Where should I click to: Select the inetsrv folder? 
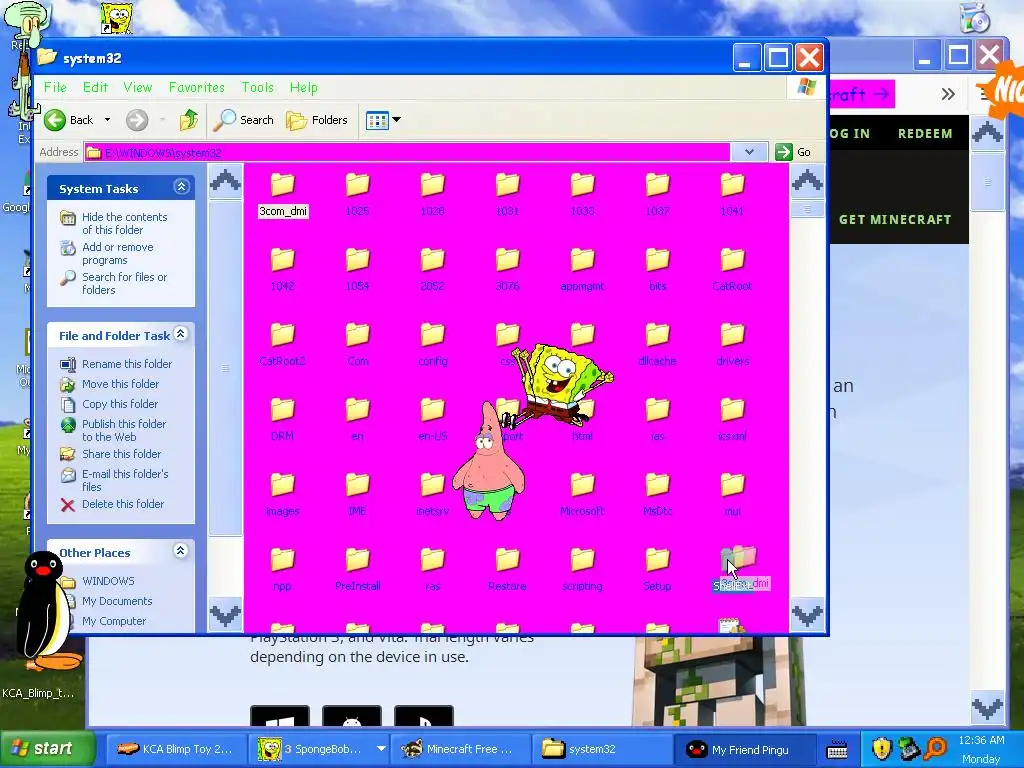tap(432, 494)
